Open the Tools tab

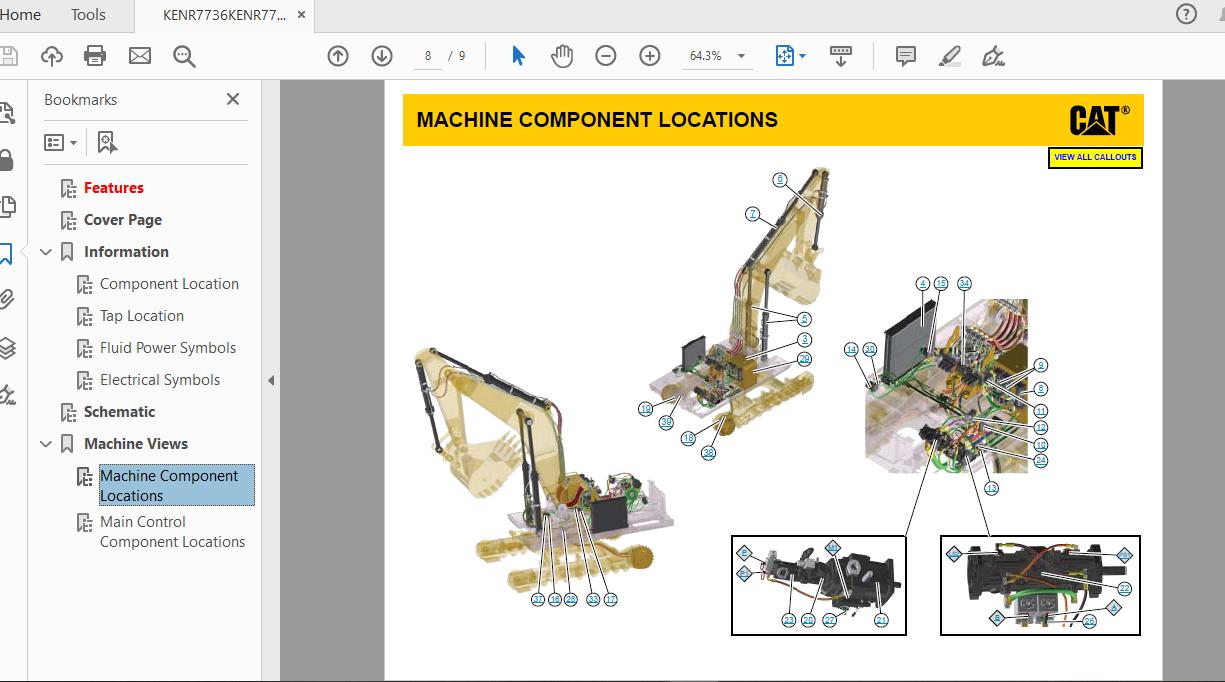point(86,15)
